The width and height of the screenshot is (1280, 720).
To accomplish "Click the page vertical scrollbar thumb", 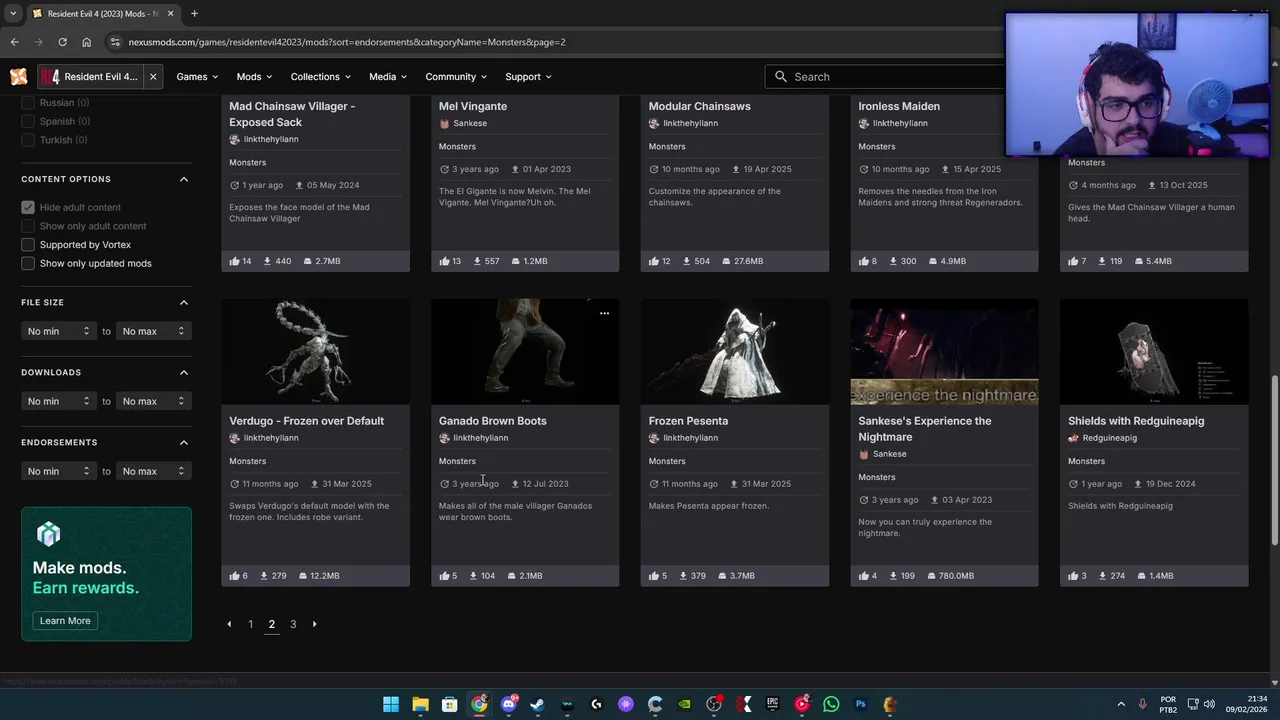I will (x=1274, y=460).
